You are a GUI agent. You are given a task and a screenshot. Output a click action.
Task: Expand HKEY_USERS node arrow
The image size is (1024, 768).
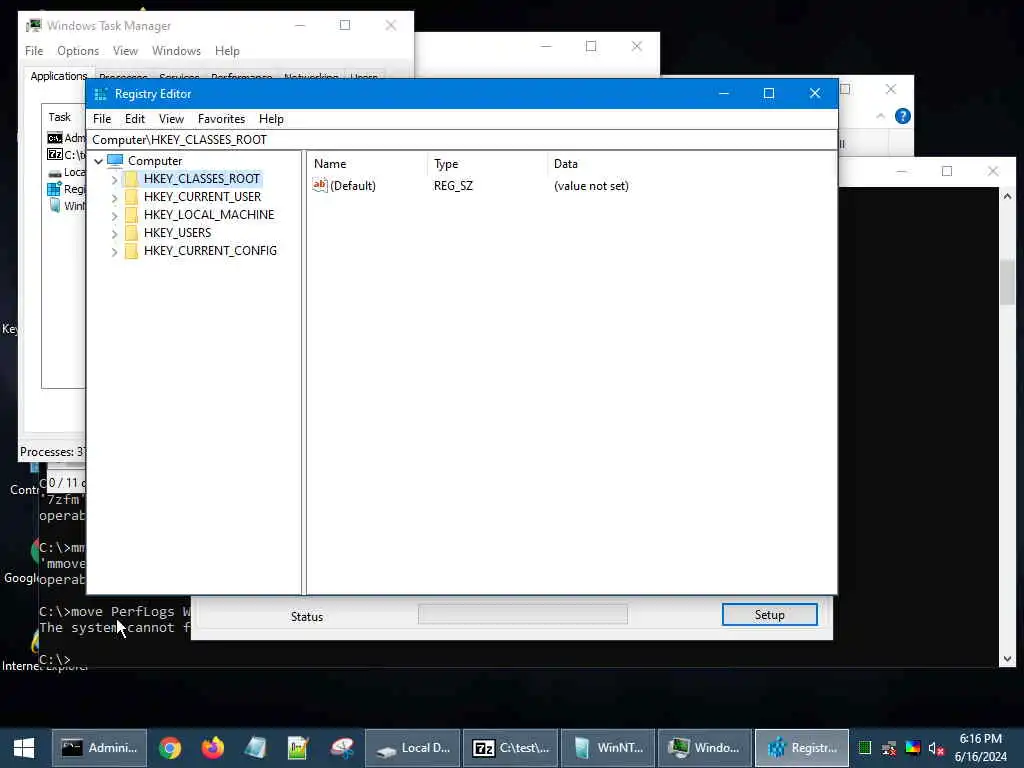coord(114,233)
